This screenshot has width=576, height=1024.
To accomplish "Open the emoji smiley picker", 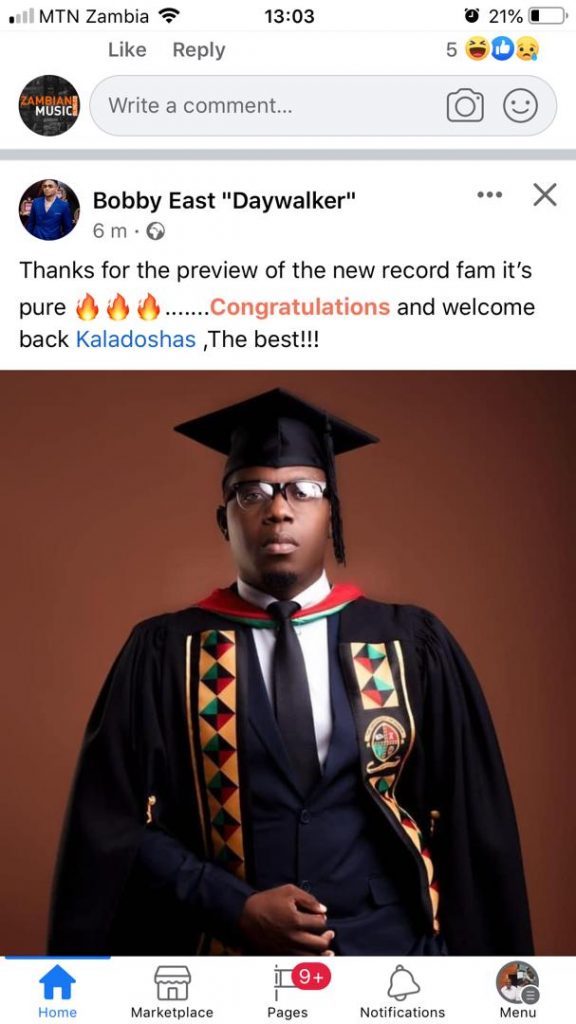I will click(520, 106).
